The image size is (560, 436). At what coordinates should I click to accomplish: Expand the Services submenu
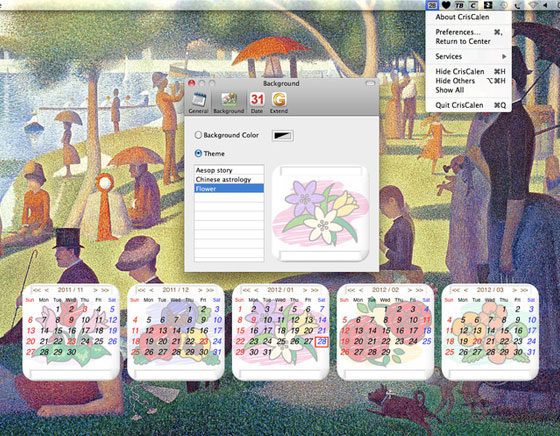tap(469, 56)
